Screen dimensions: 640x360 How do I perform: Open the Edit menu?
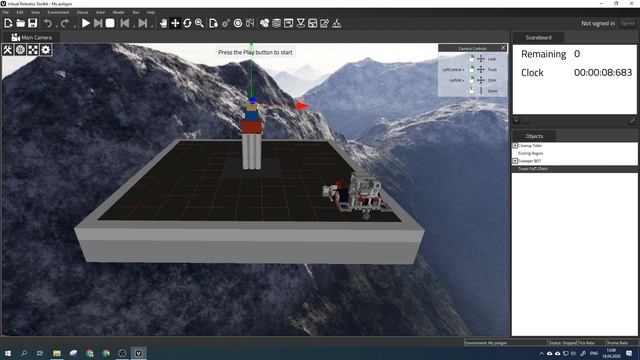pyautogui.click(x=20, y=12)
